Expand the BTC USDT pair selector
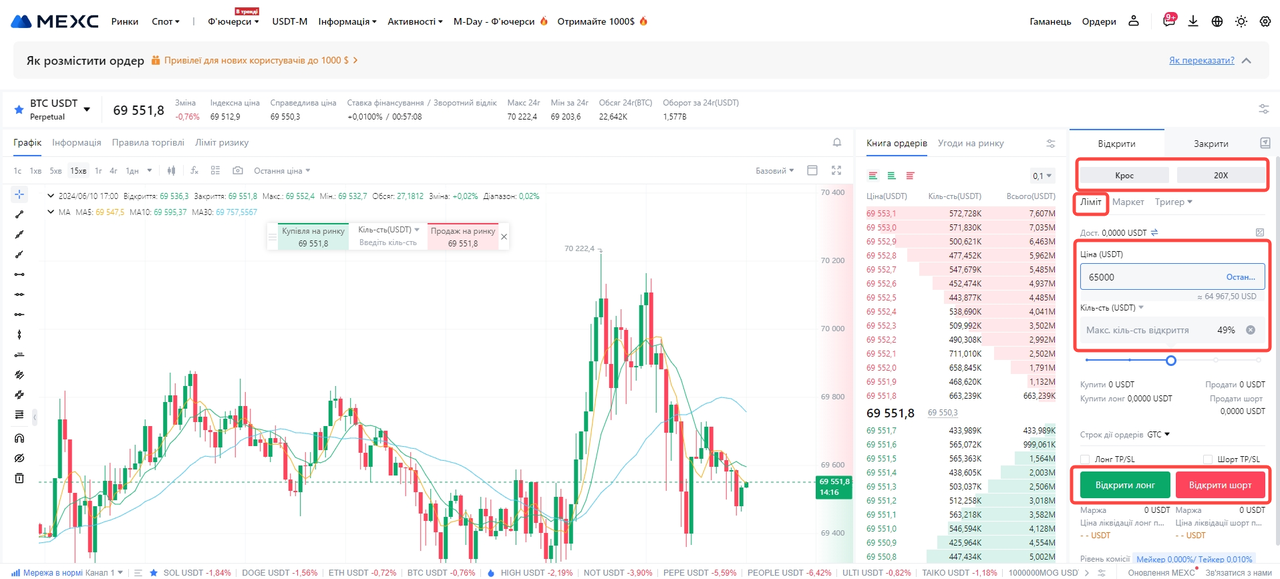The height and width of the screenshot is (579, 1280). 87,109
